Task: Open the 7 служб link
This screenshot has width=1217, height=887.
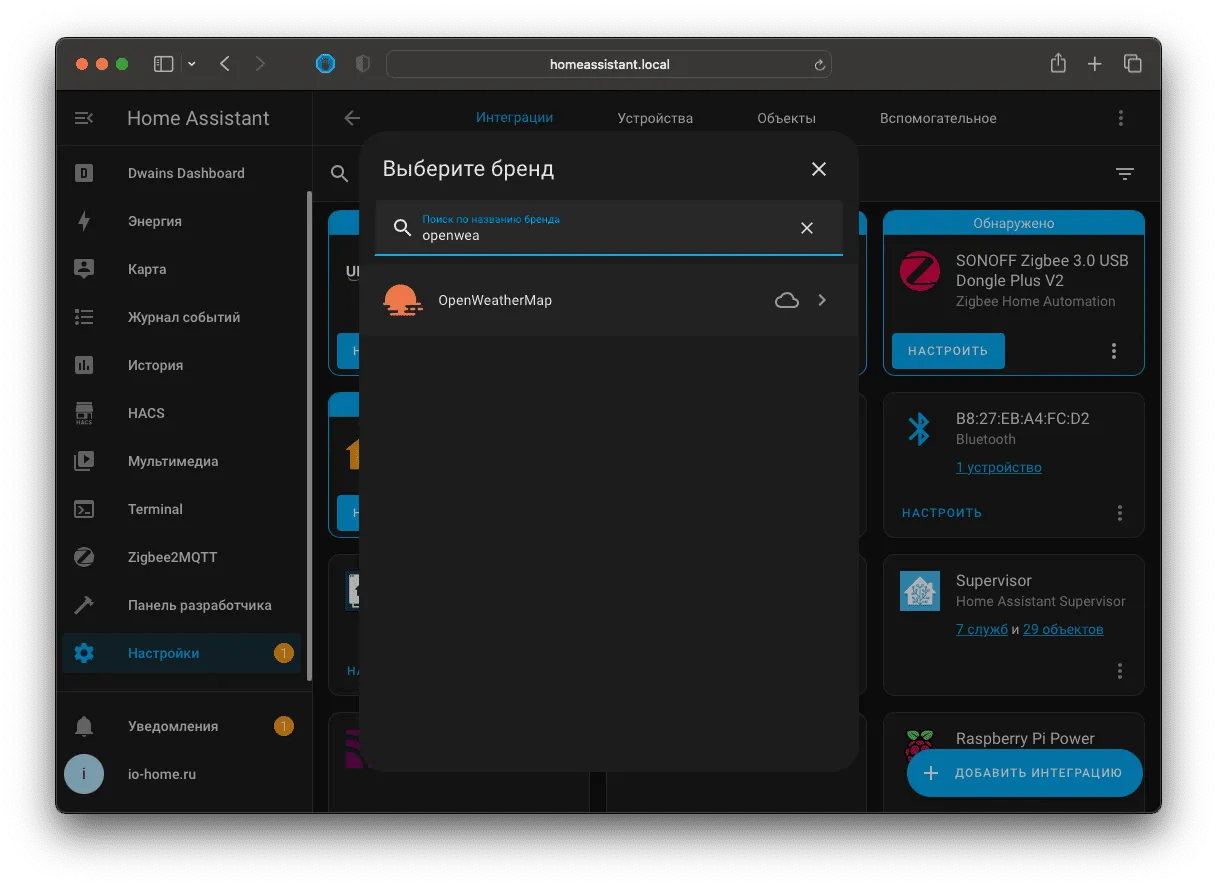Action: pos(982,629)
